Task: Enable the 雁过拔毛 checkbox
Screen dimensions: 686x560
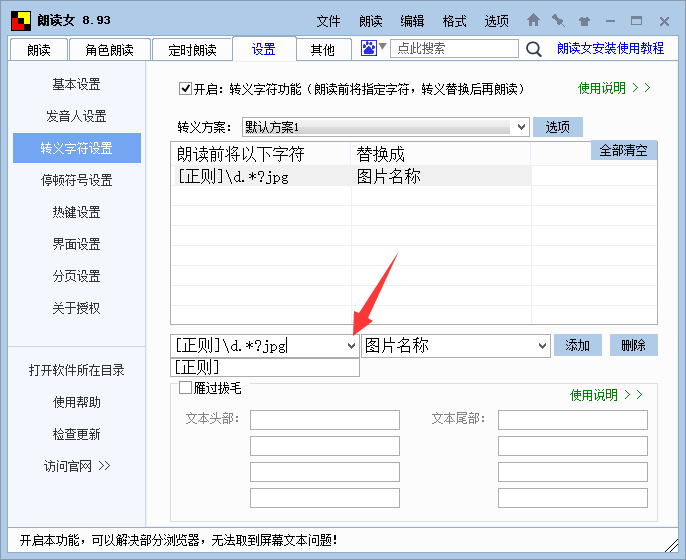Action: (186, 388)
